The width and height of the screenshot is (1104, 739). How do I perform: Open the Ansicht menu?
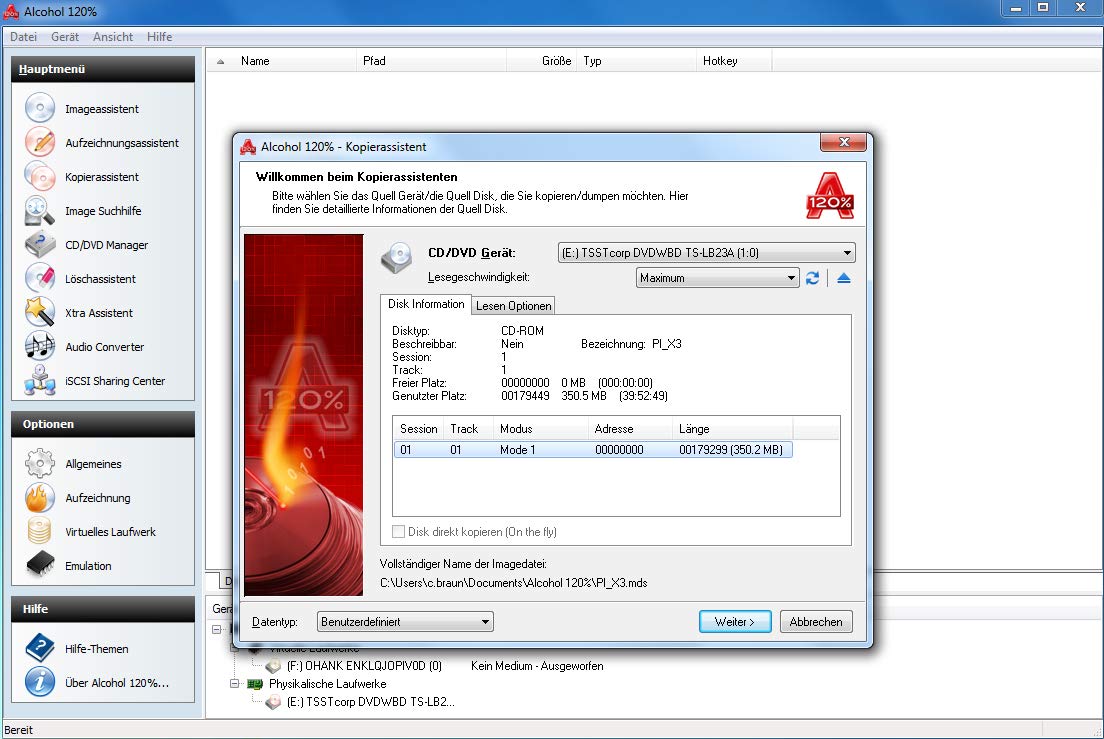(113, 37)
